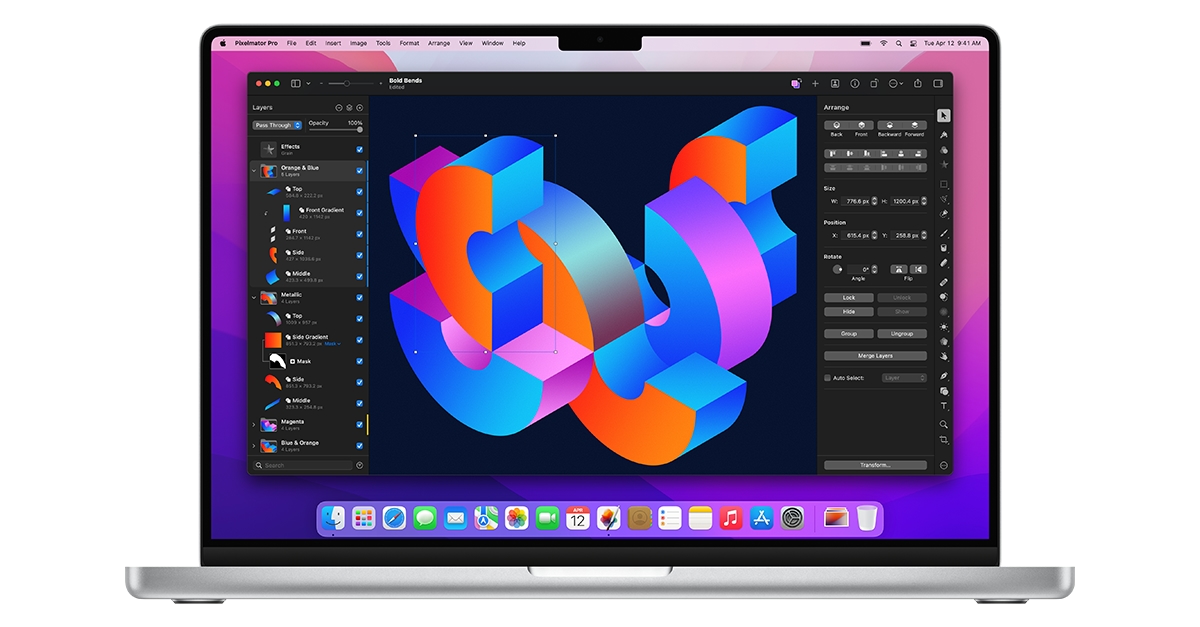
Task: Open the Arrange menu in the menu bar
Action: click(x=438, y=43)
